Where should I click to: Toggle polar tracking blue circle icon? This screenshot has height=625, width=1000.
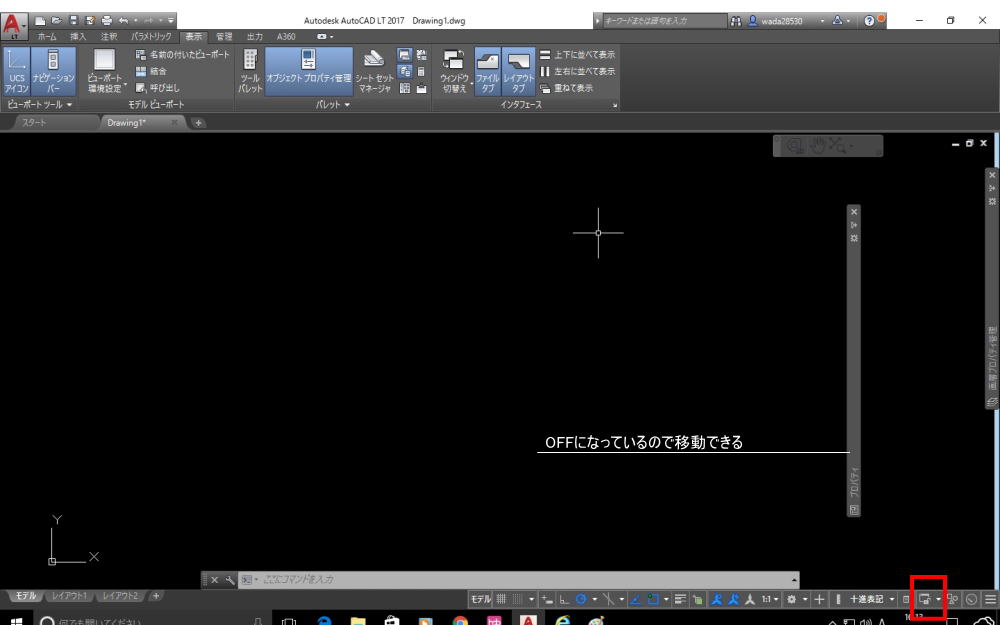pyautogui.click(x=581, y=599)
